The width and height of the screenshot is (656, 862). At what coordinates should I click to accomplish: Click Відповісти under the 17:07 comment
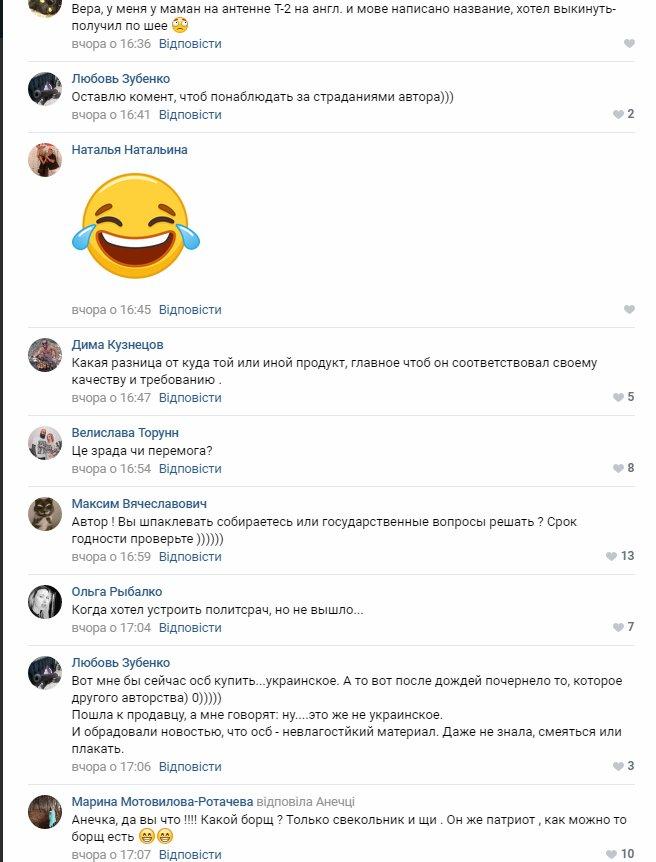click(x=190, y=855)
